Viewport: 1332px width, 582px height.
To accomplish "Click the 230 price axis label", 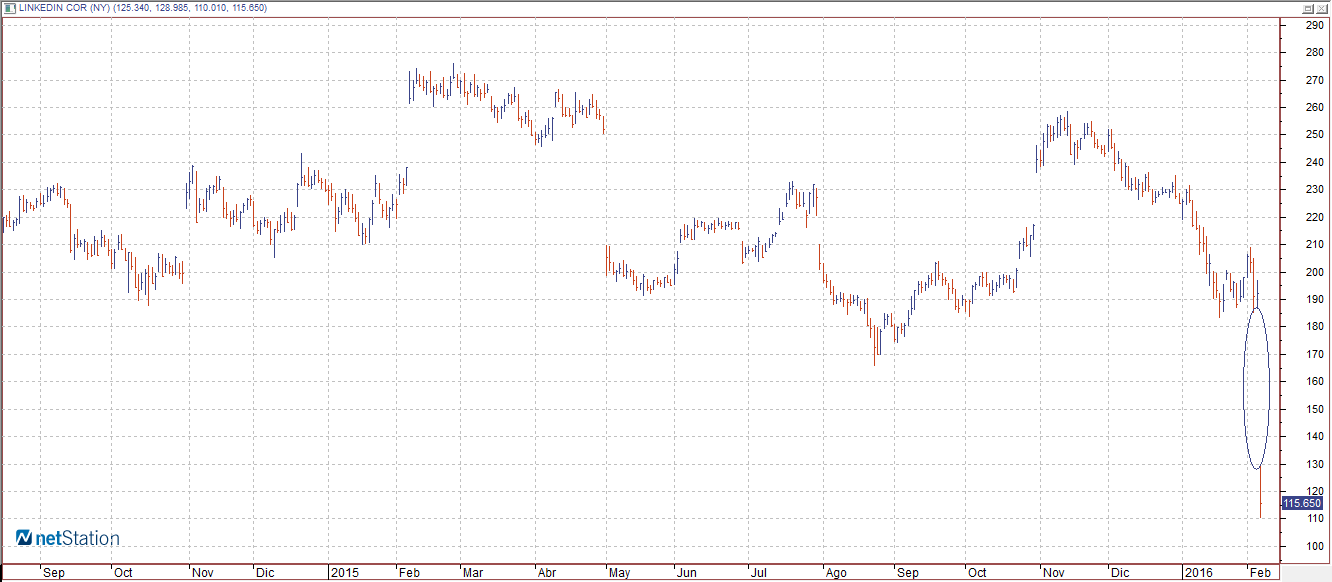I will point(1314,189).
